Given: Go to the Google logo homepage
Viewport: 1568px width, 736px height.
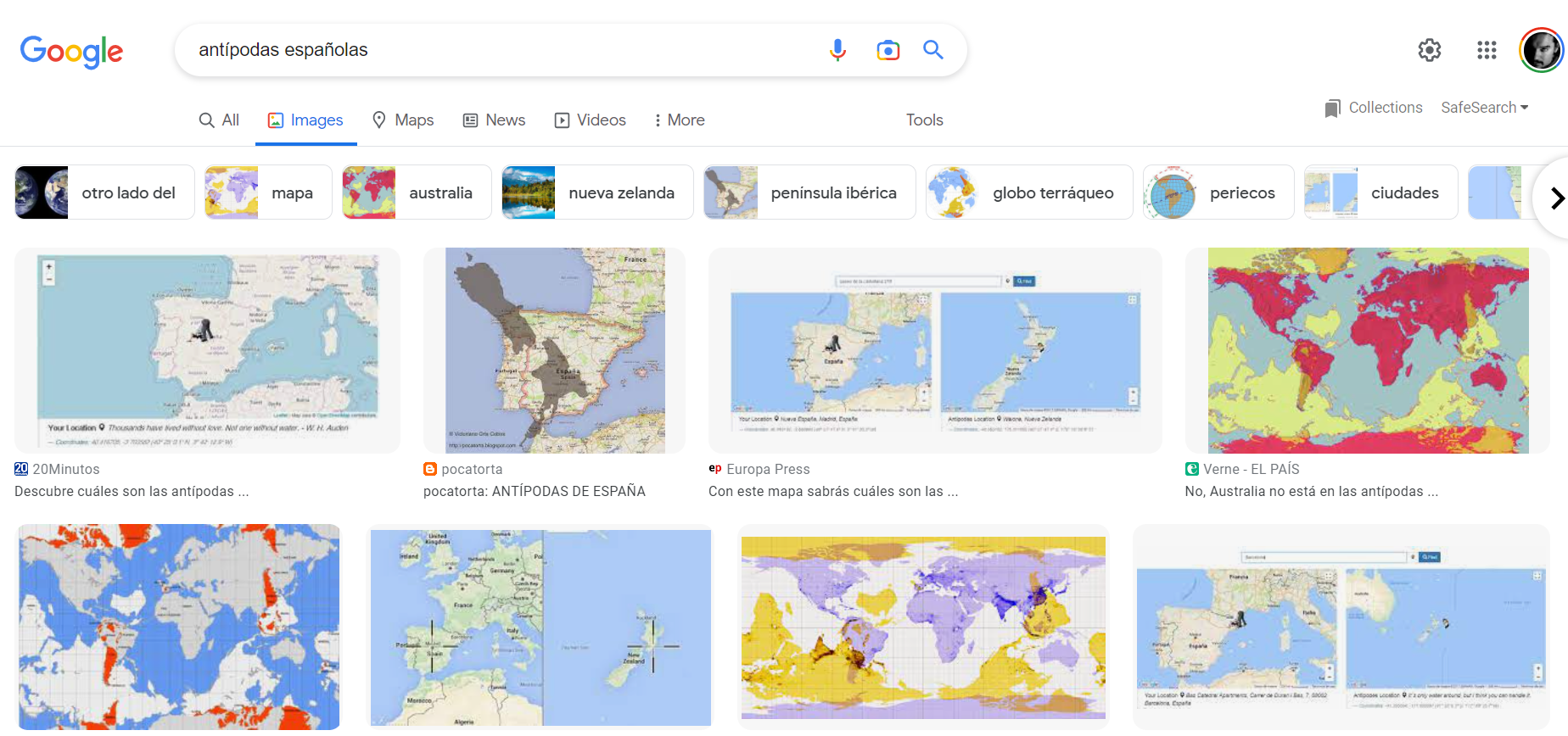Looking at the screenshot, I should coord(72,52).
